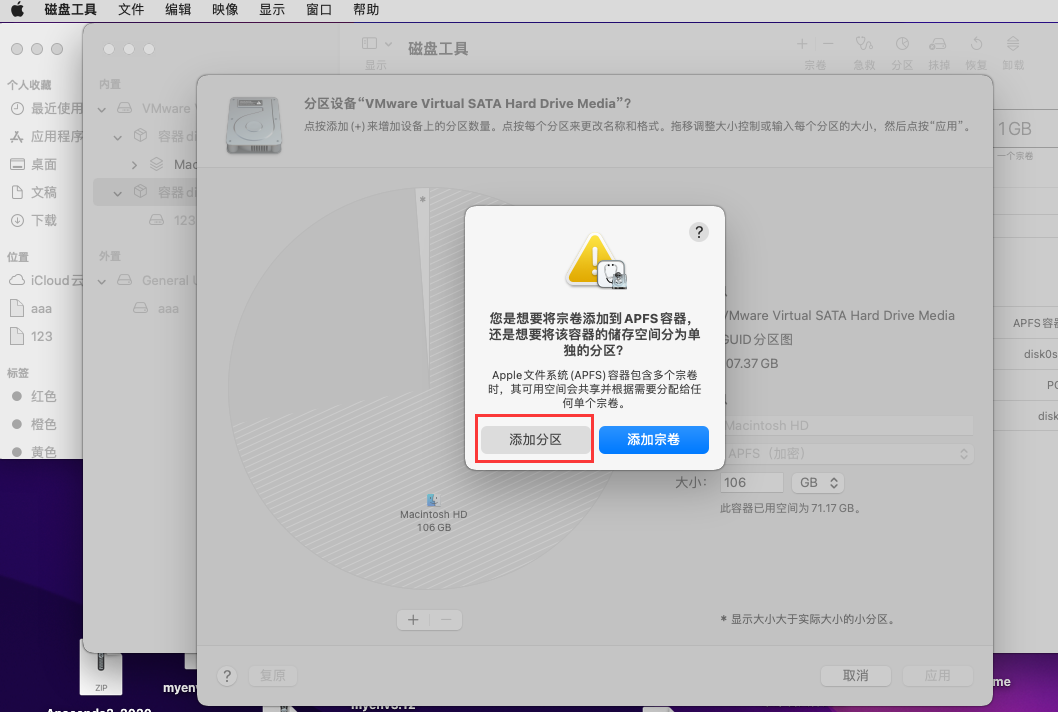Open the 帮助 menu

(366, 9)
